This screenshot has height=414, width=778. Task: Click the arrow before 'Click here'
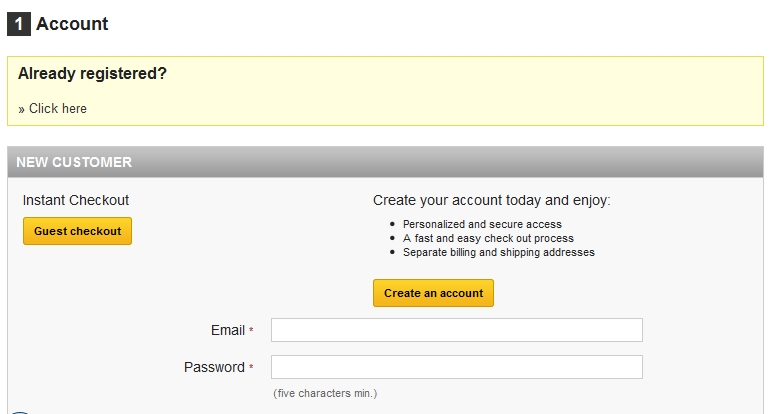pyautogui.click(x=21, y=109)
